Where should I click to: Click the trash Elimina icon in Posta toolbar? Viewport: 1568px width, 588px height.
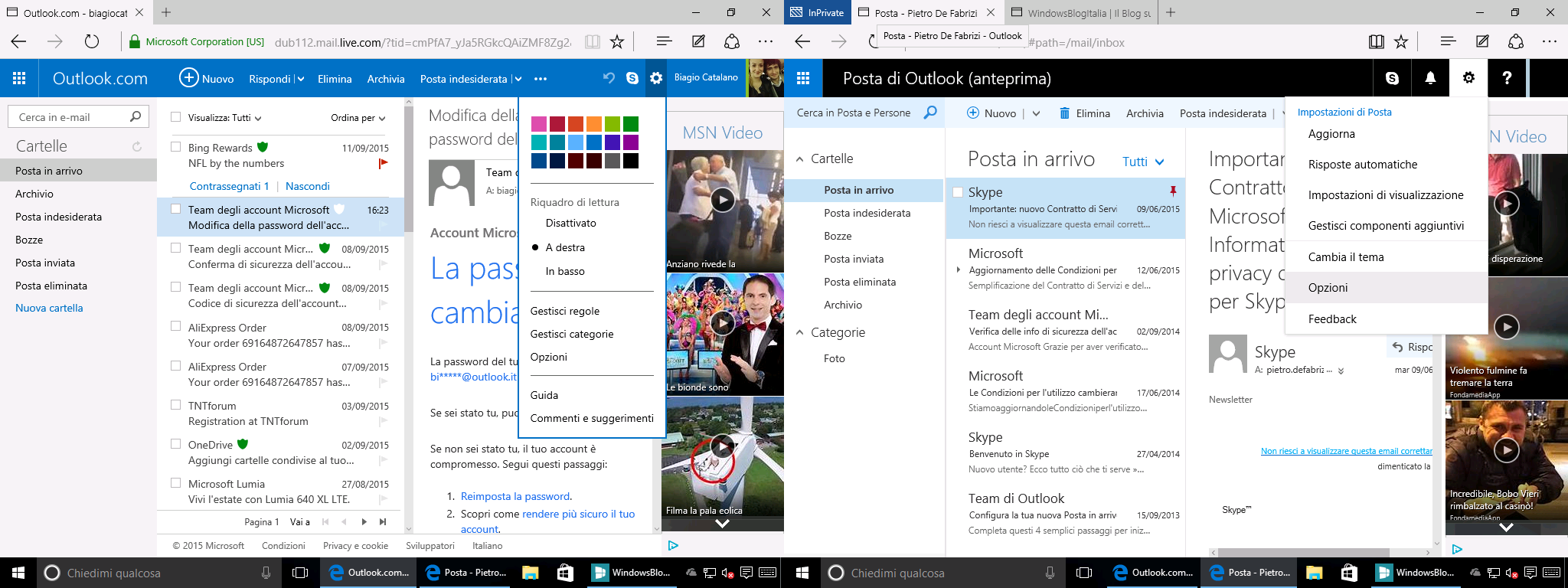click(1064, 113)
